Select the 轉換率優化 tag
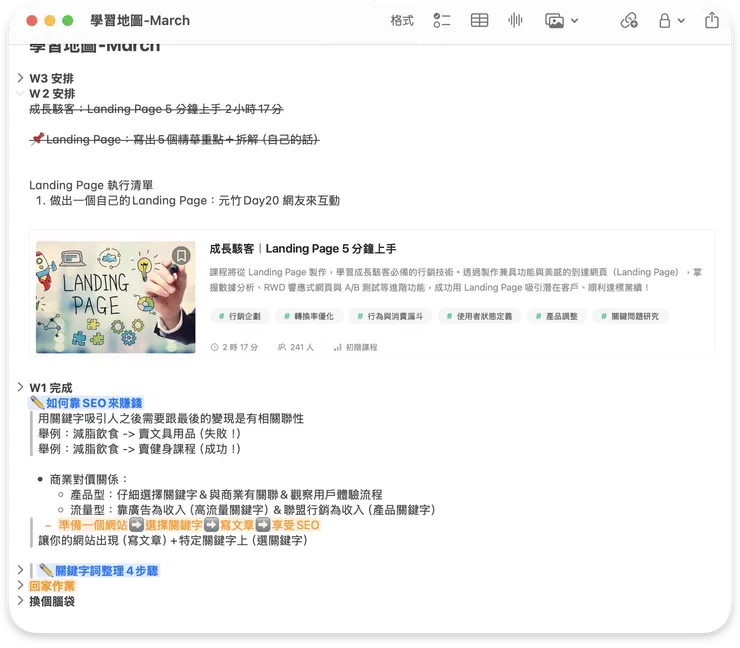Screen dimensions: 740x648 pos(309,316)
